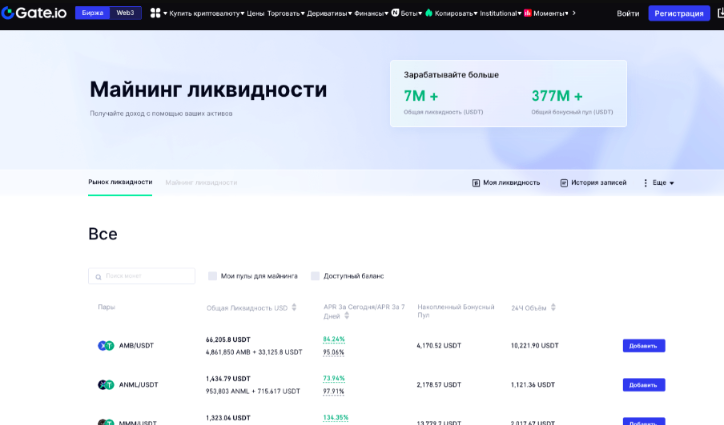The width and height of the screenshot is (724, 425).
Task: Click the ANML/USDT pair coin icon
Action: pyautogui.click(x=106, y=385)
